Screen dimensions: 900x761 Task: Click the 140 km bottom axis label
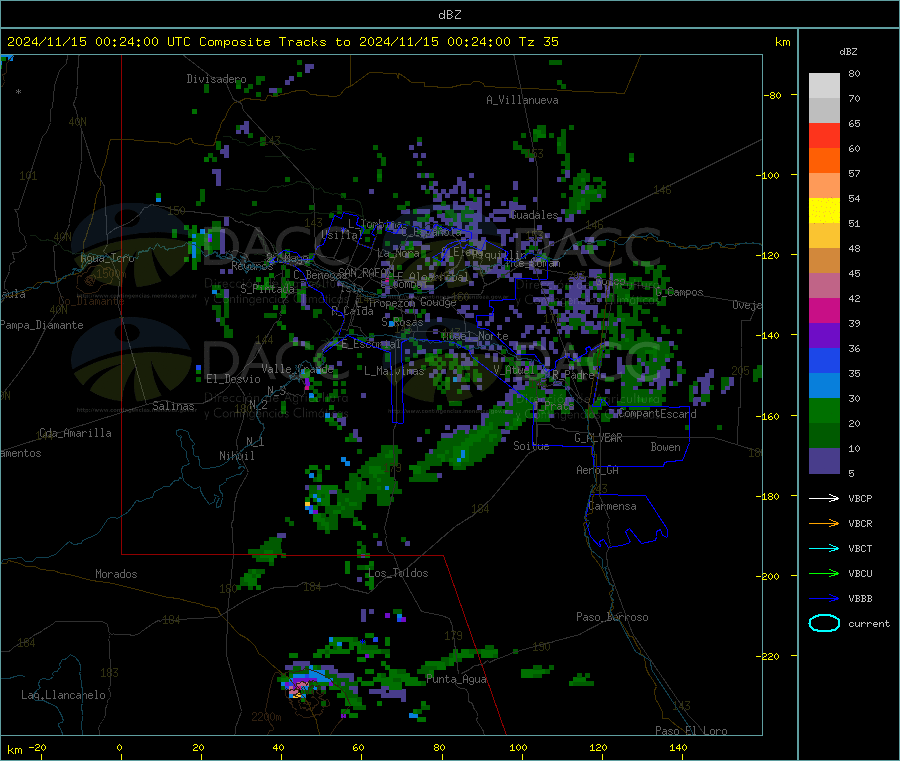click(x=678, y=748)
